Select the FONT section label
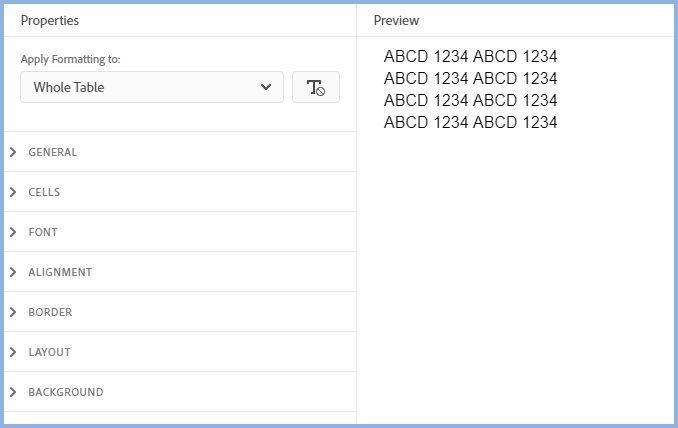This screenshot has height=428, width=678. pos(43,232)
